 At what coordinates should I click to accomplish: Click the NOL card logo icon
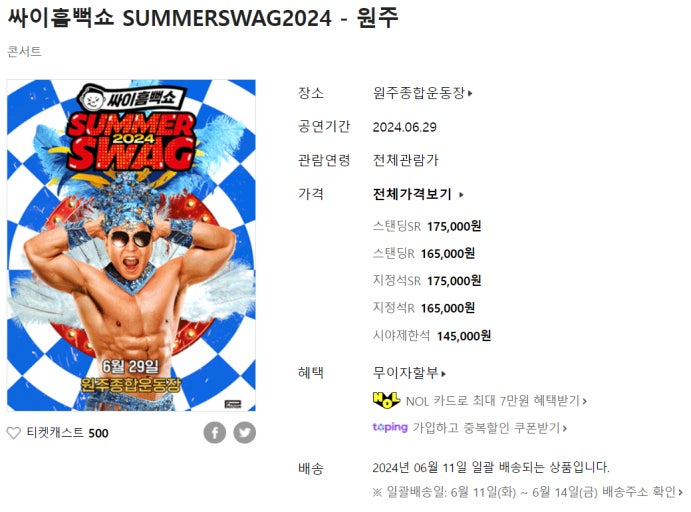coord(386,400)
